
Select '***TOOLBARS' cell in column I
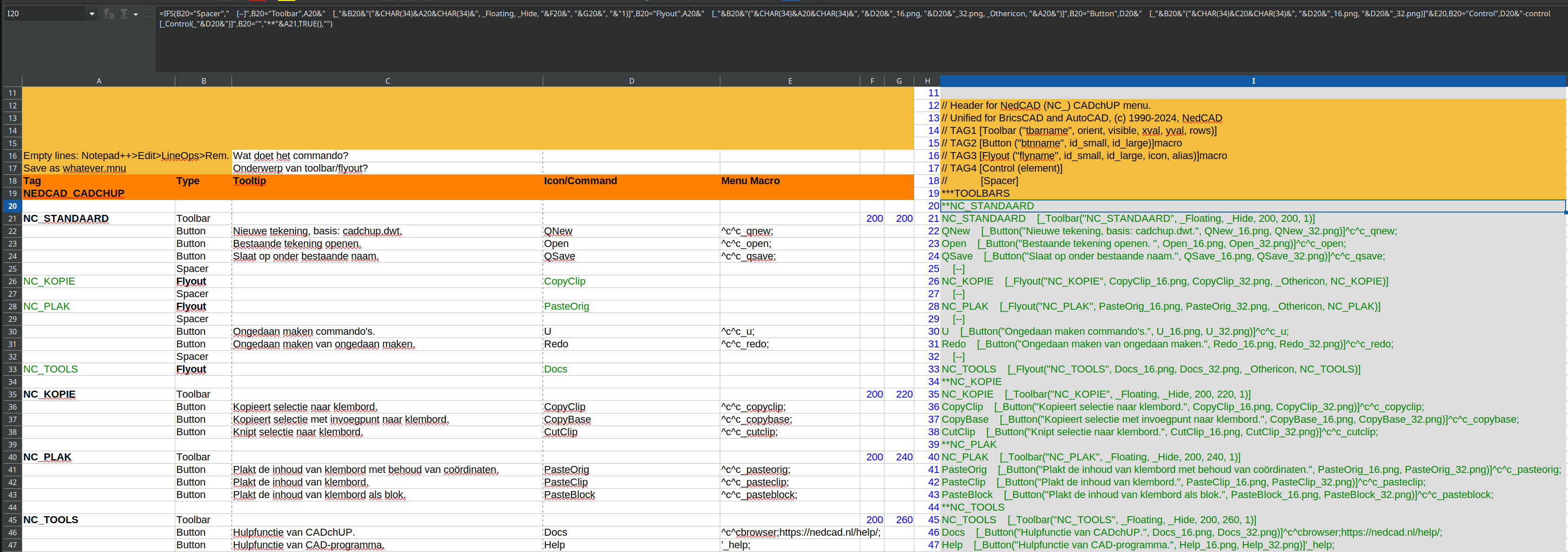[1253, 193]
